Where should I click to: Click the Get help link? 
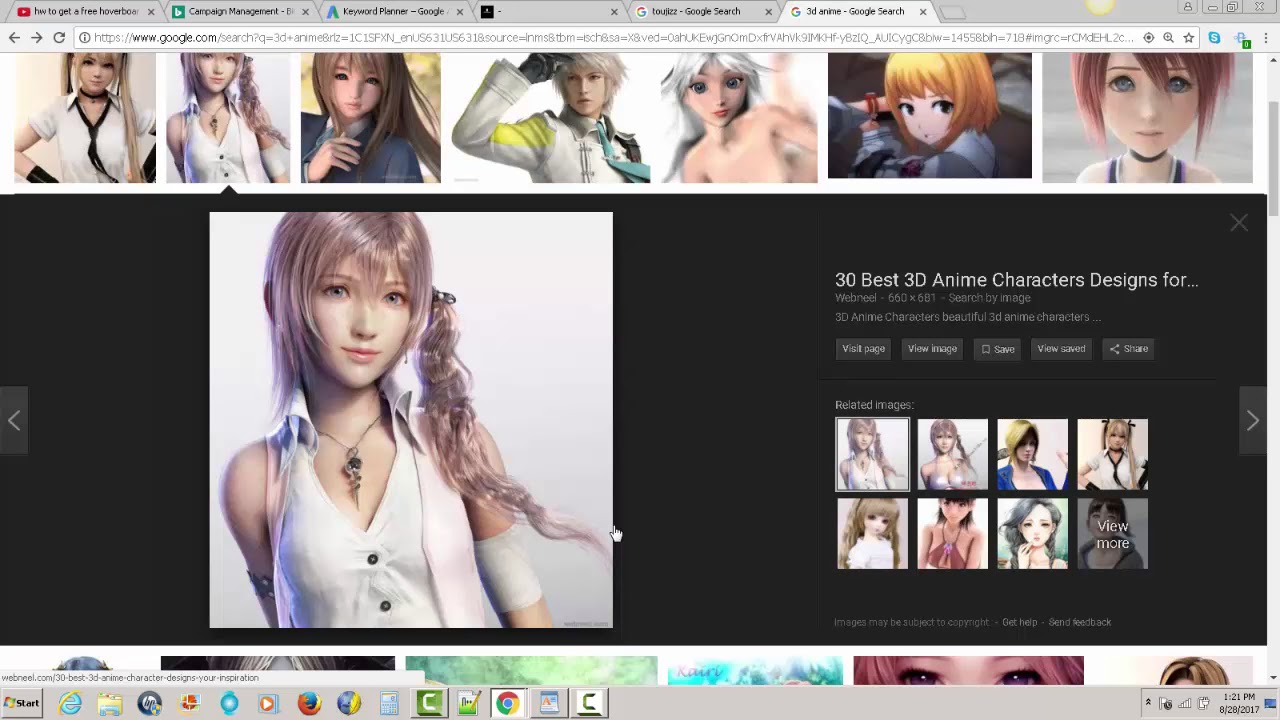(1019, 622)
